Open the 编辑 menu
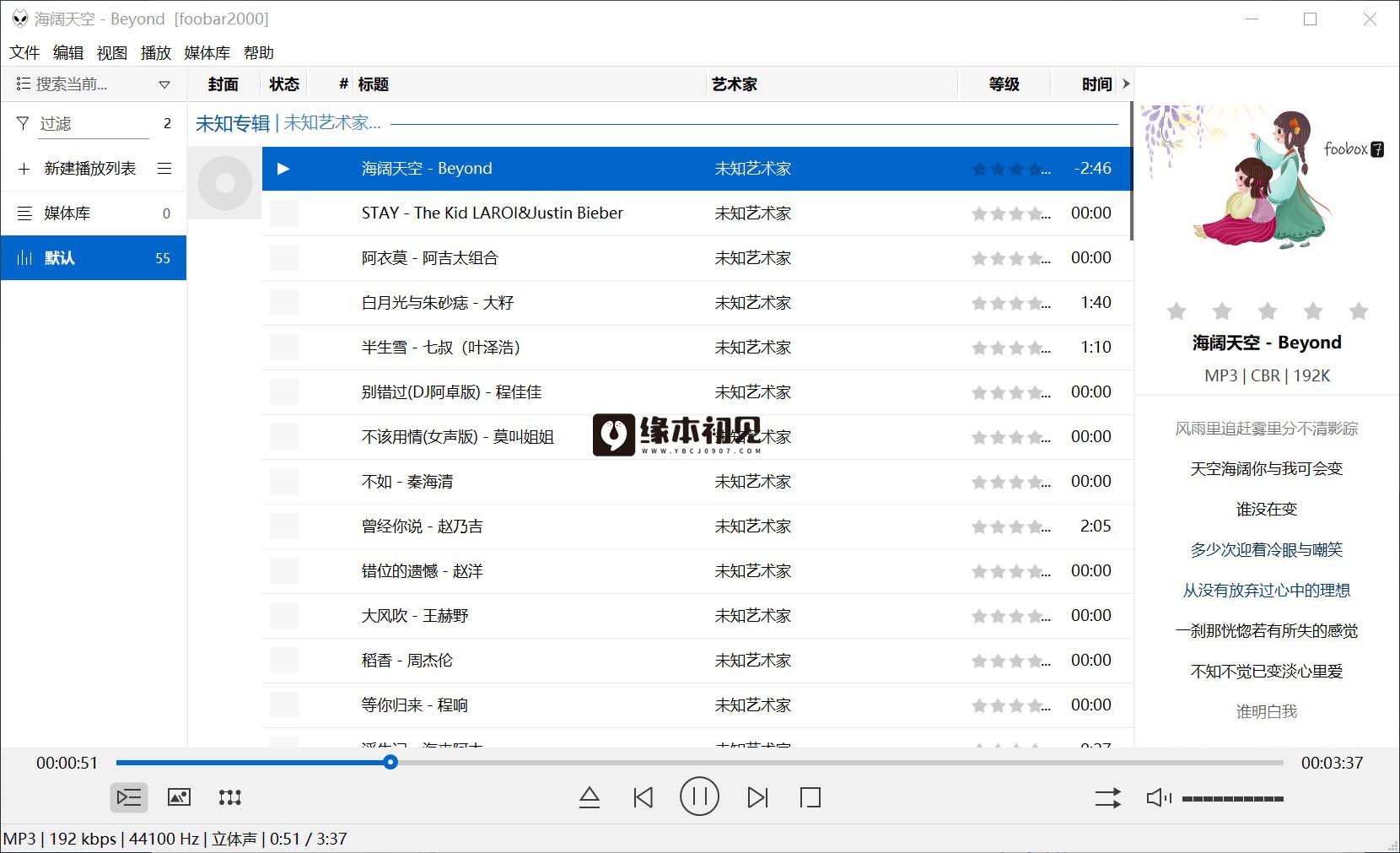This screenshot has width=1400, height=853. pyautogui.click(x=68, y=52)
